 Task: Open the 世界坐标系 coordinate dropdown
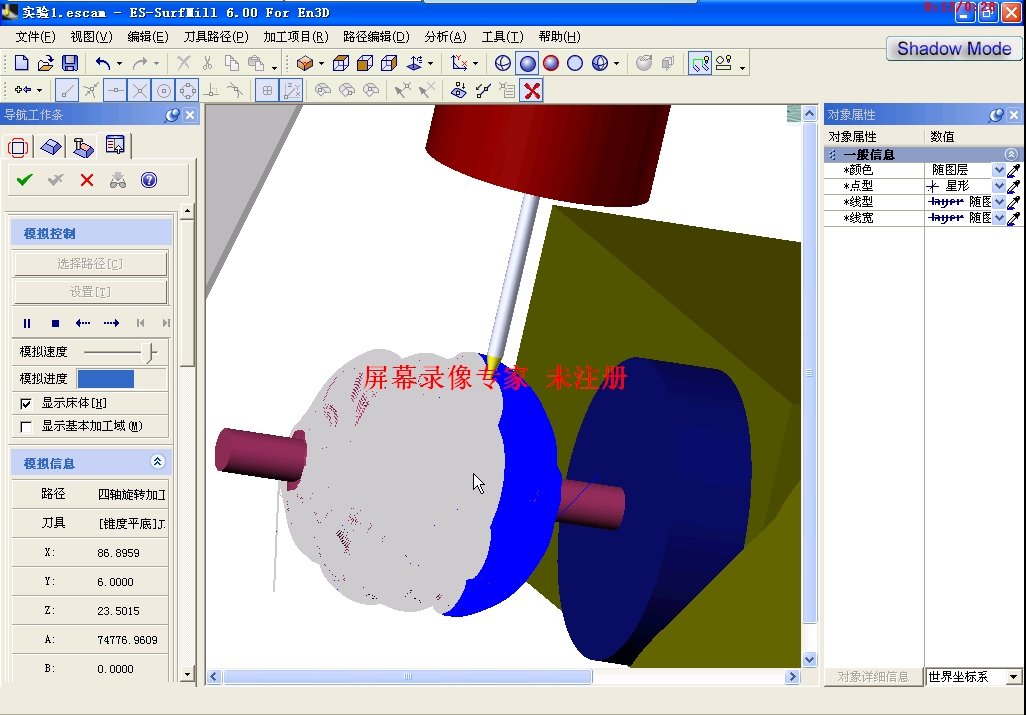pyautogui.click(x=1014, y=676)
